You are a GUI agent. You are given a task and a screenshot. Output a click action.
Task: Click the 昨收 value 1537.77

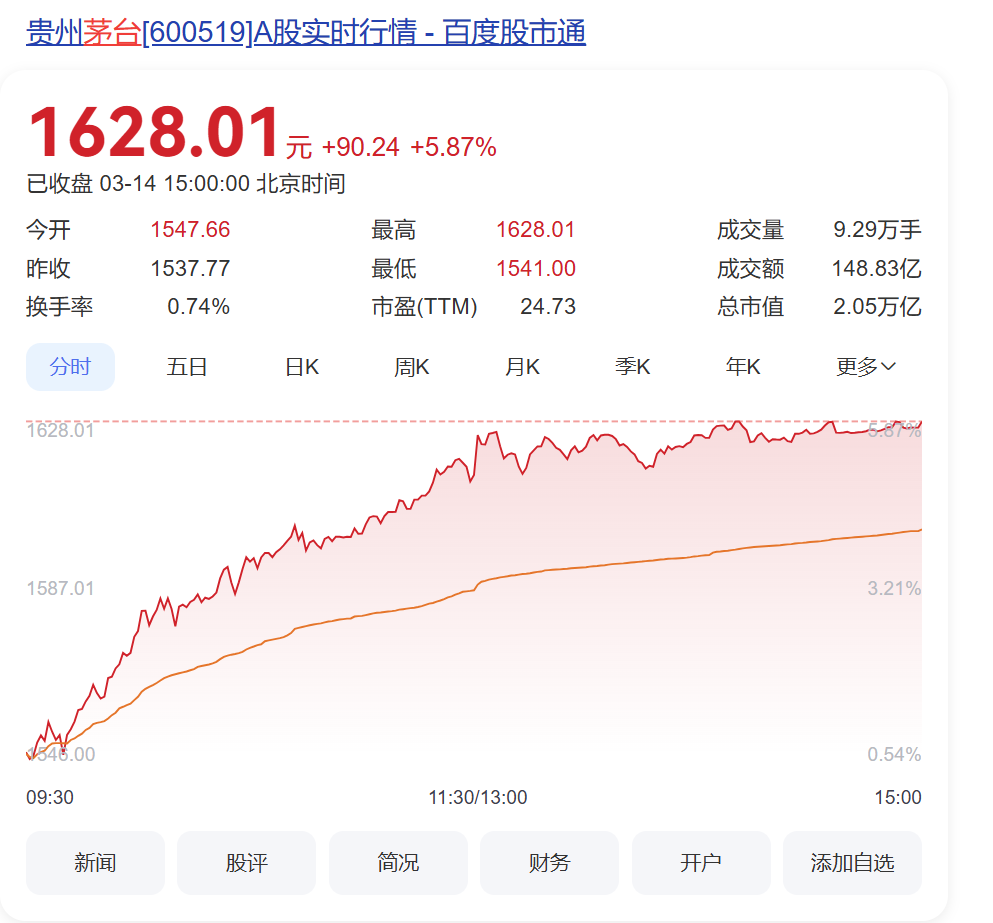pos(190,268)
